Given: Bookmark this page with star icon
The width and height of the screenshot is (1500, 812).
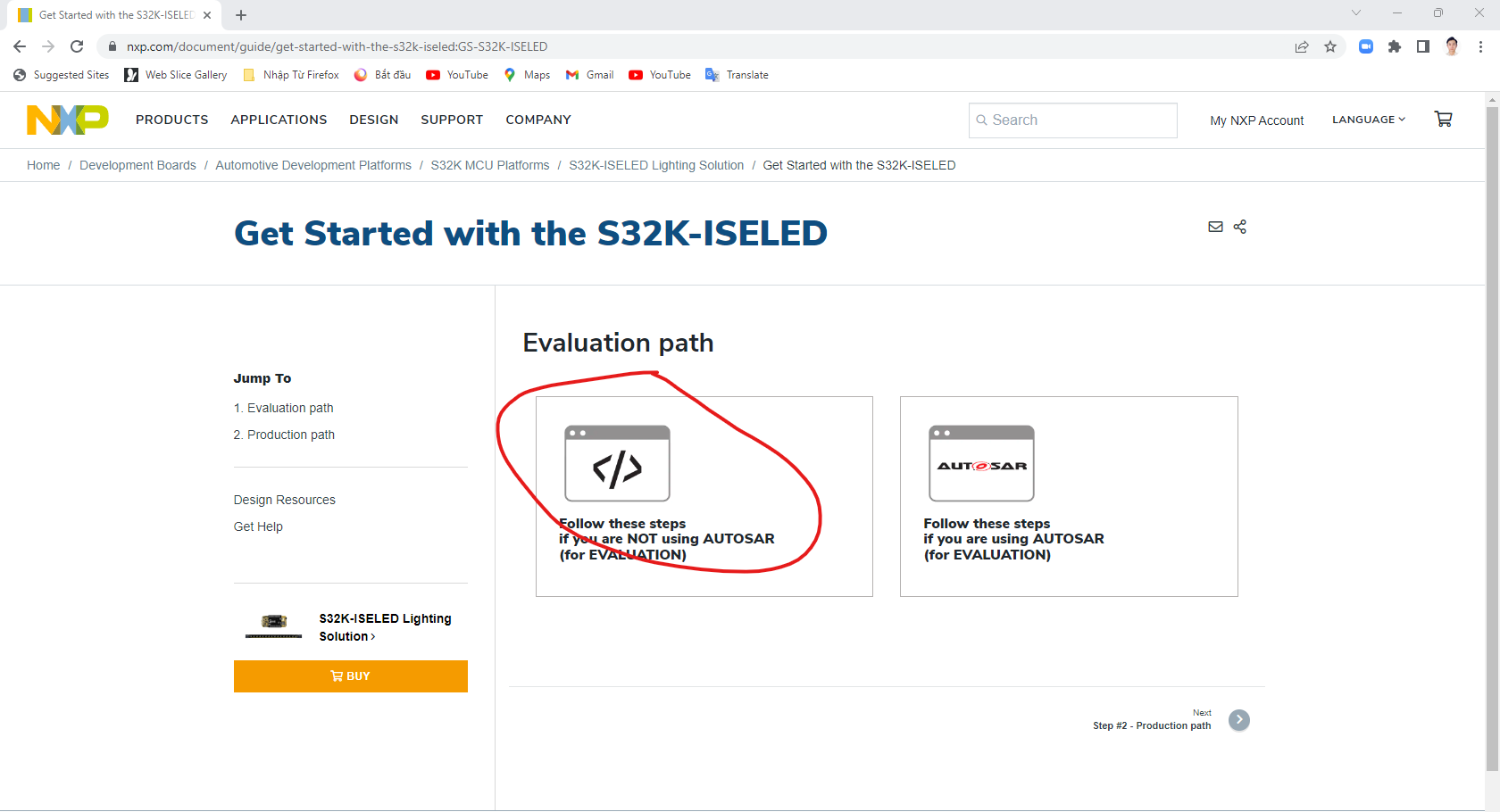Looking at the screenshot, I should click(1330, 46).
